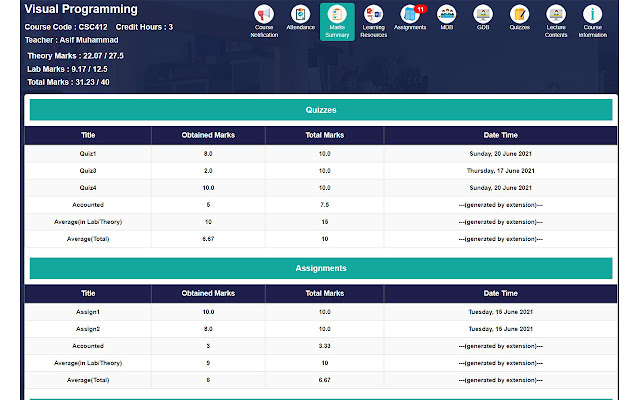Click the red 11 badge on Assignments
Screen dimensions: 640x400
[x=420, y=9]
